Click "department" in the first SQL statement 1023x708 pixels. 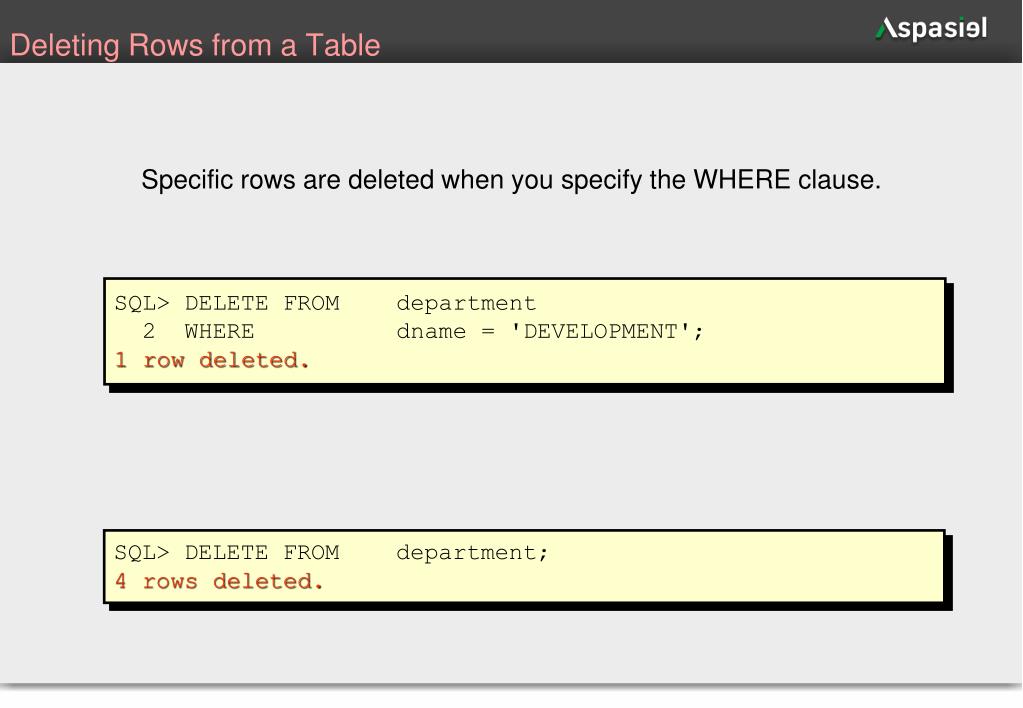point(466,303)
